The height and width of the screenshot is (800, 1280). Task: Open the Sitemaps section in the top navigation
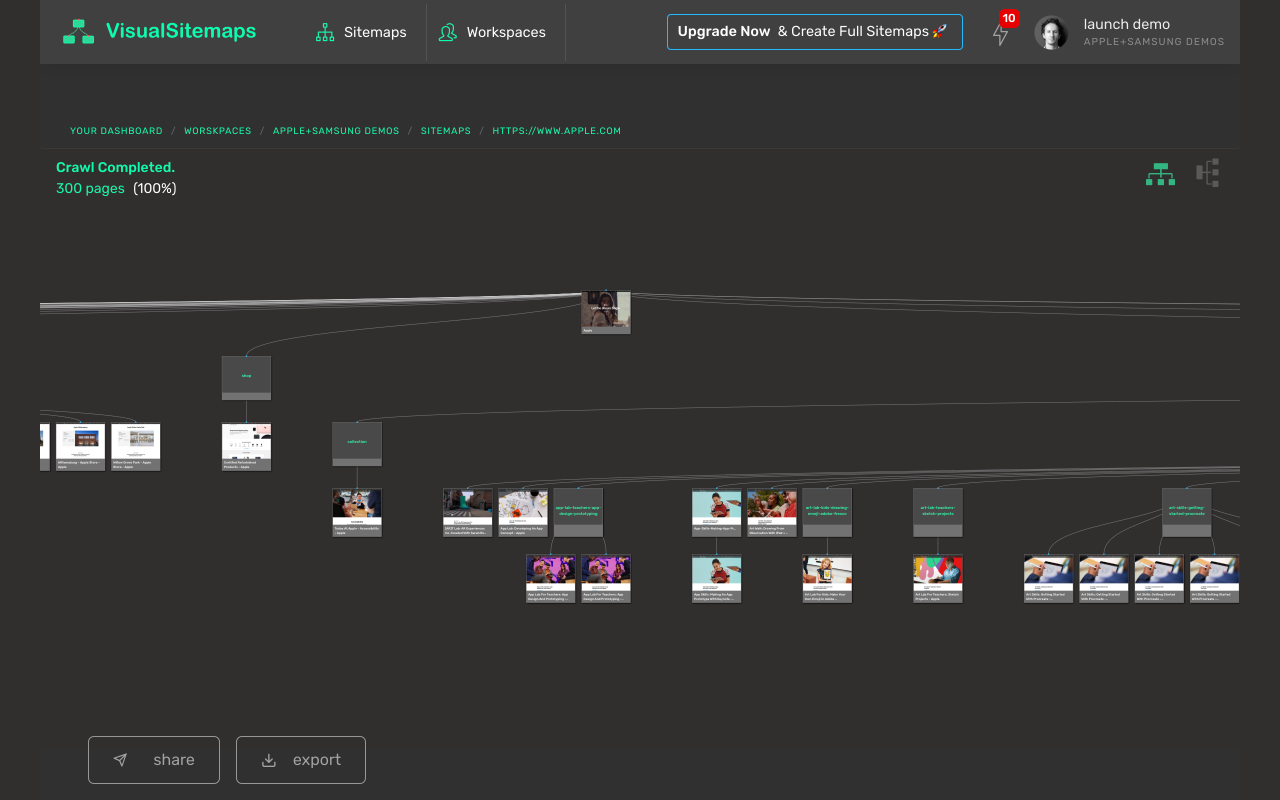pyautogui.click(x=374, y=32)
